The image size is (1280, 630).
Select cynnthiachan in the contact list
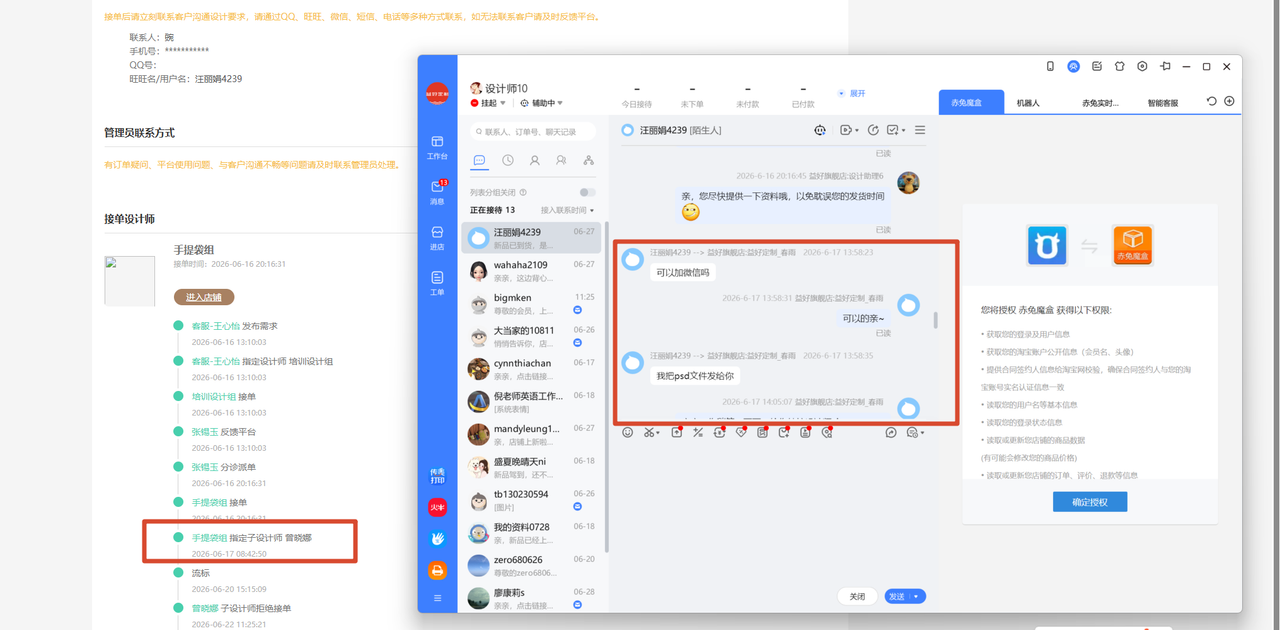pos(532,369)
